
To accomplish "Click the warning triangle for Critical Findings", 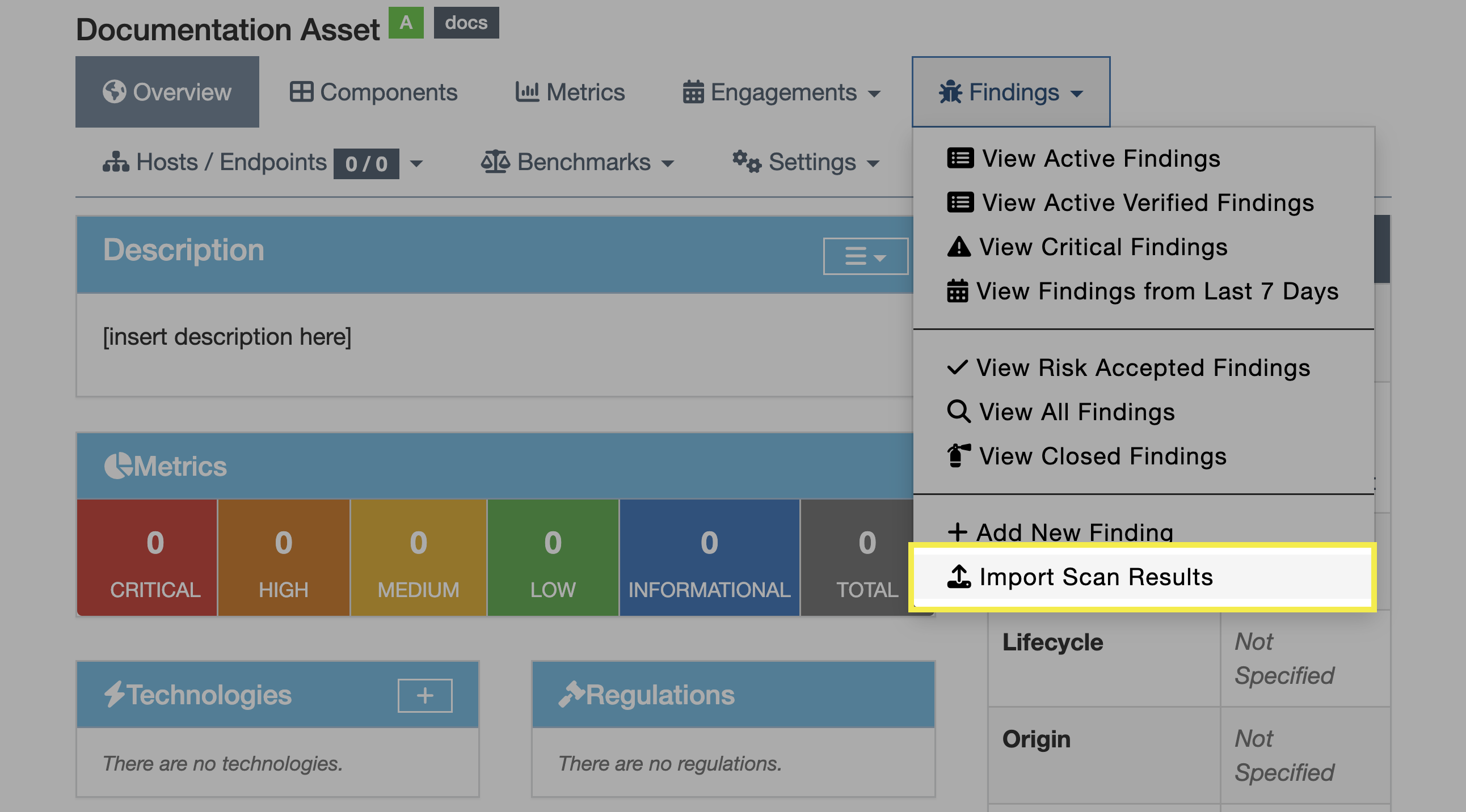I will pos(959,247).
